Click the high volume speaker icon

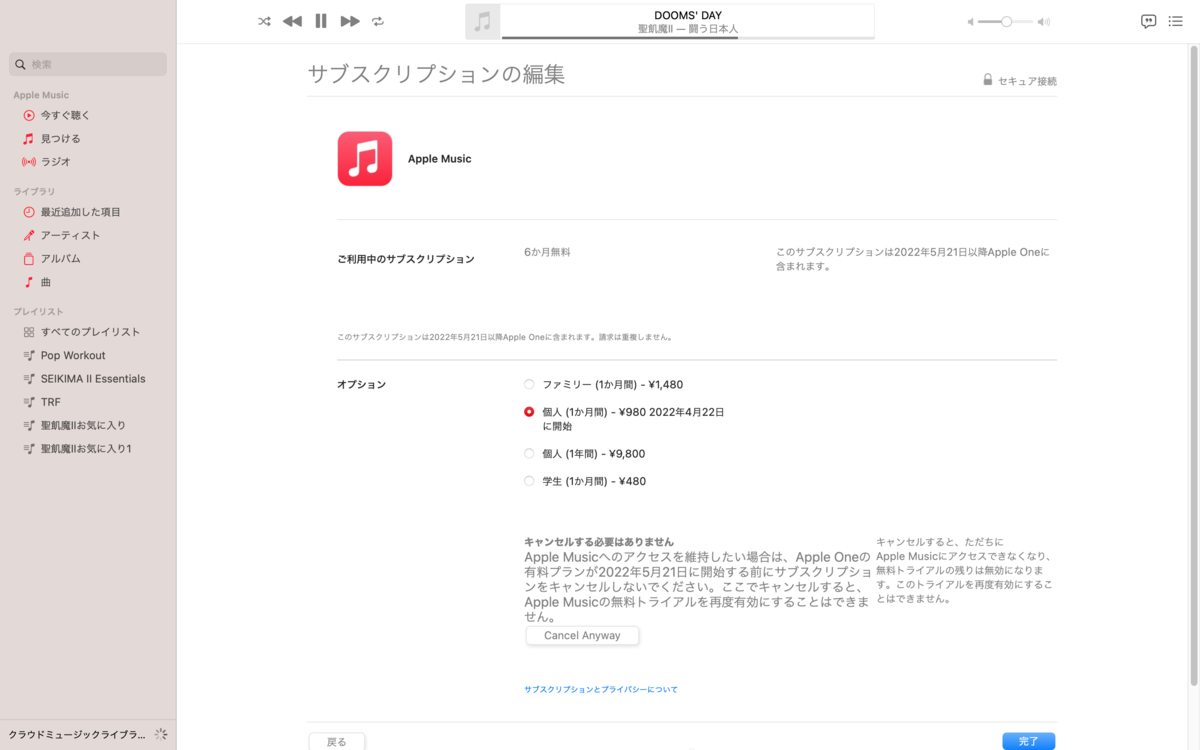(1044, 21)
